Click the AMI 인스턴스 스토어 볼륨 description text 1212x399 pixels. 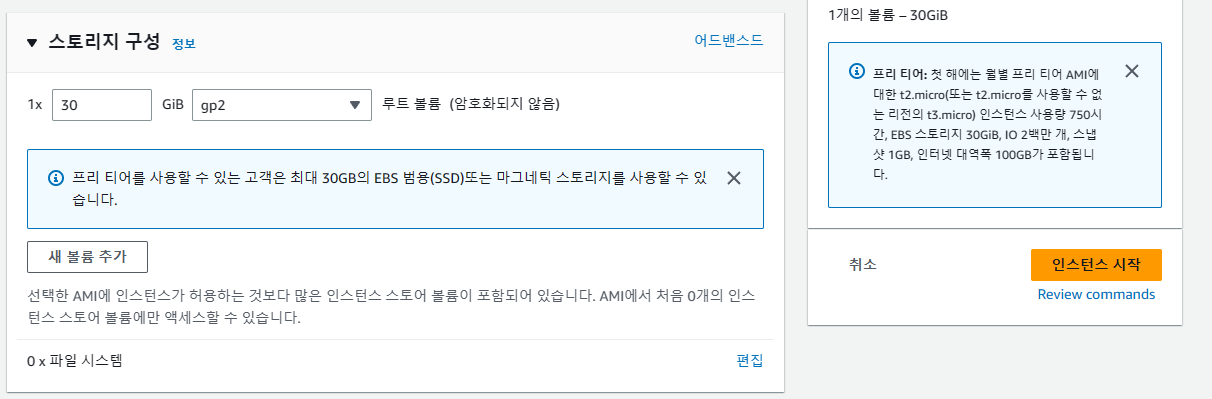(392, 308)
